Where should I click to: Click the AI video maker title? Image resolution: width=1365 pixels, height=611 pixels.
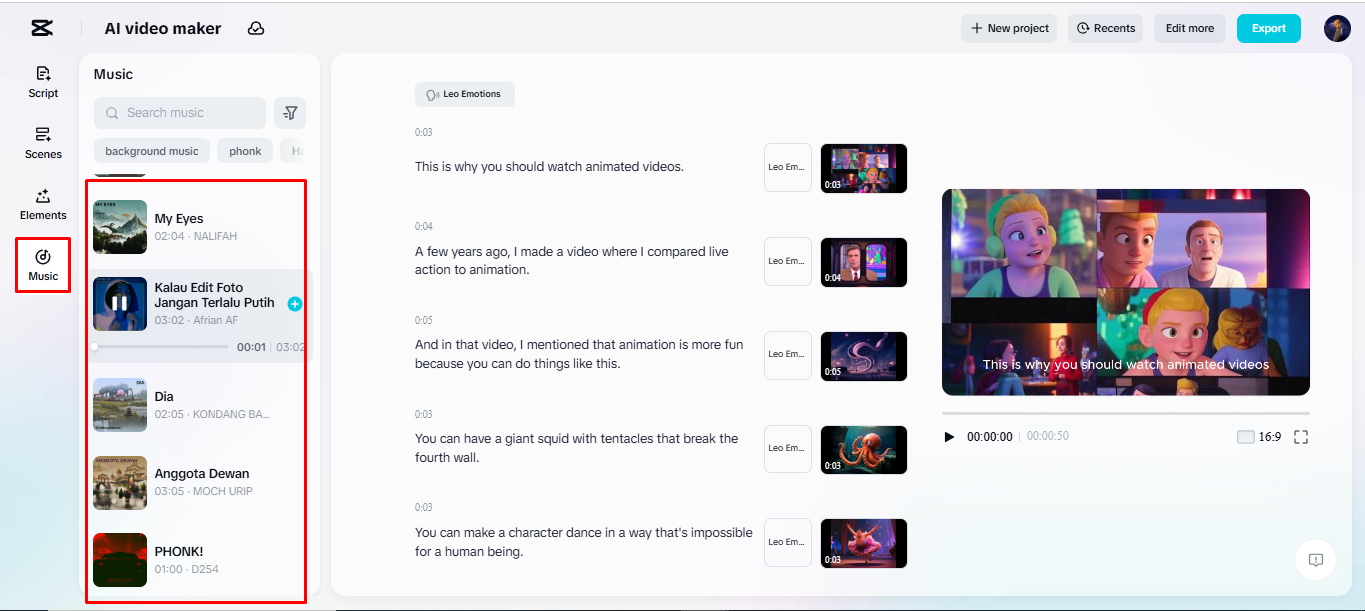163,28
